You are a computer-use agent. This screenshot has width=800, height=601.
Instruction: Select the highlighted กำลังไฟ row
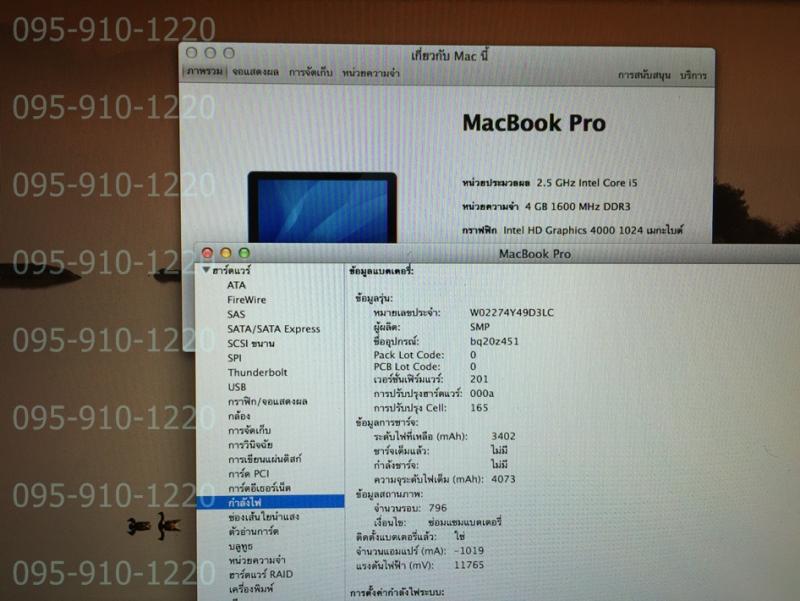270,502
